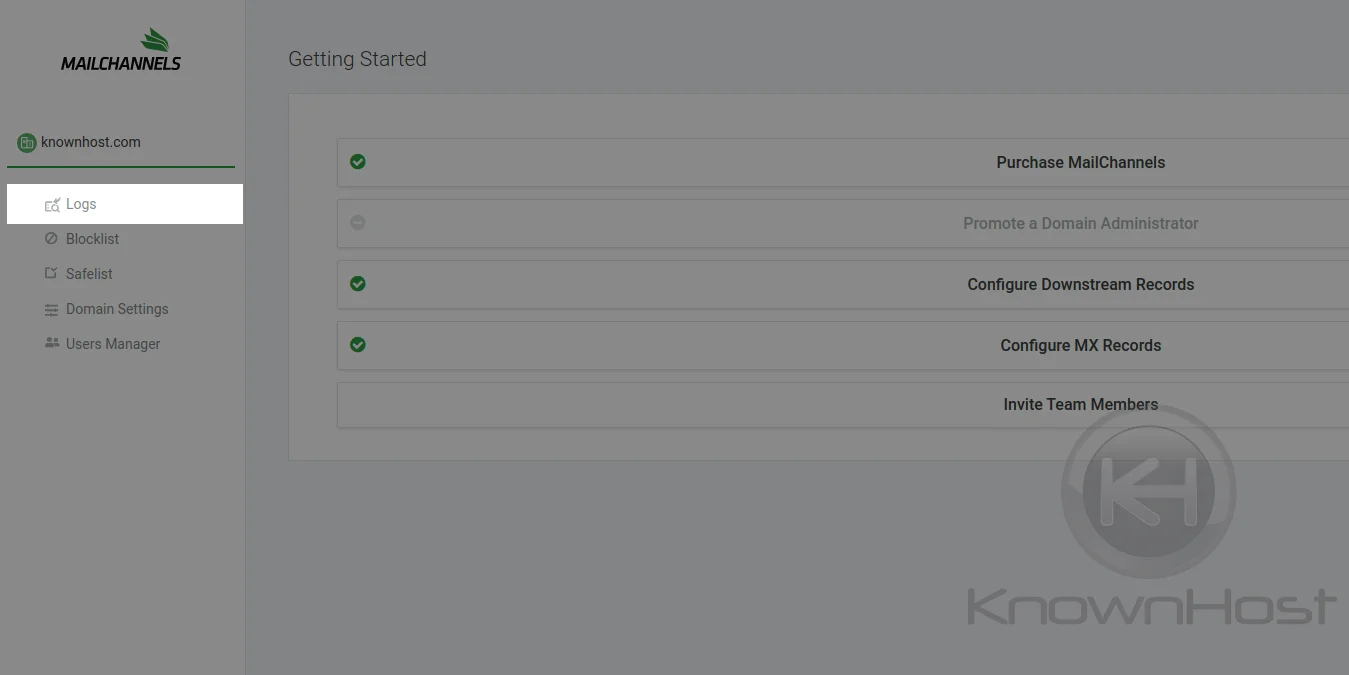Click the MailChannels logo

[x=121, y=50]
